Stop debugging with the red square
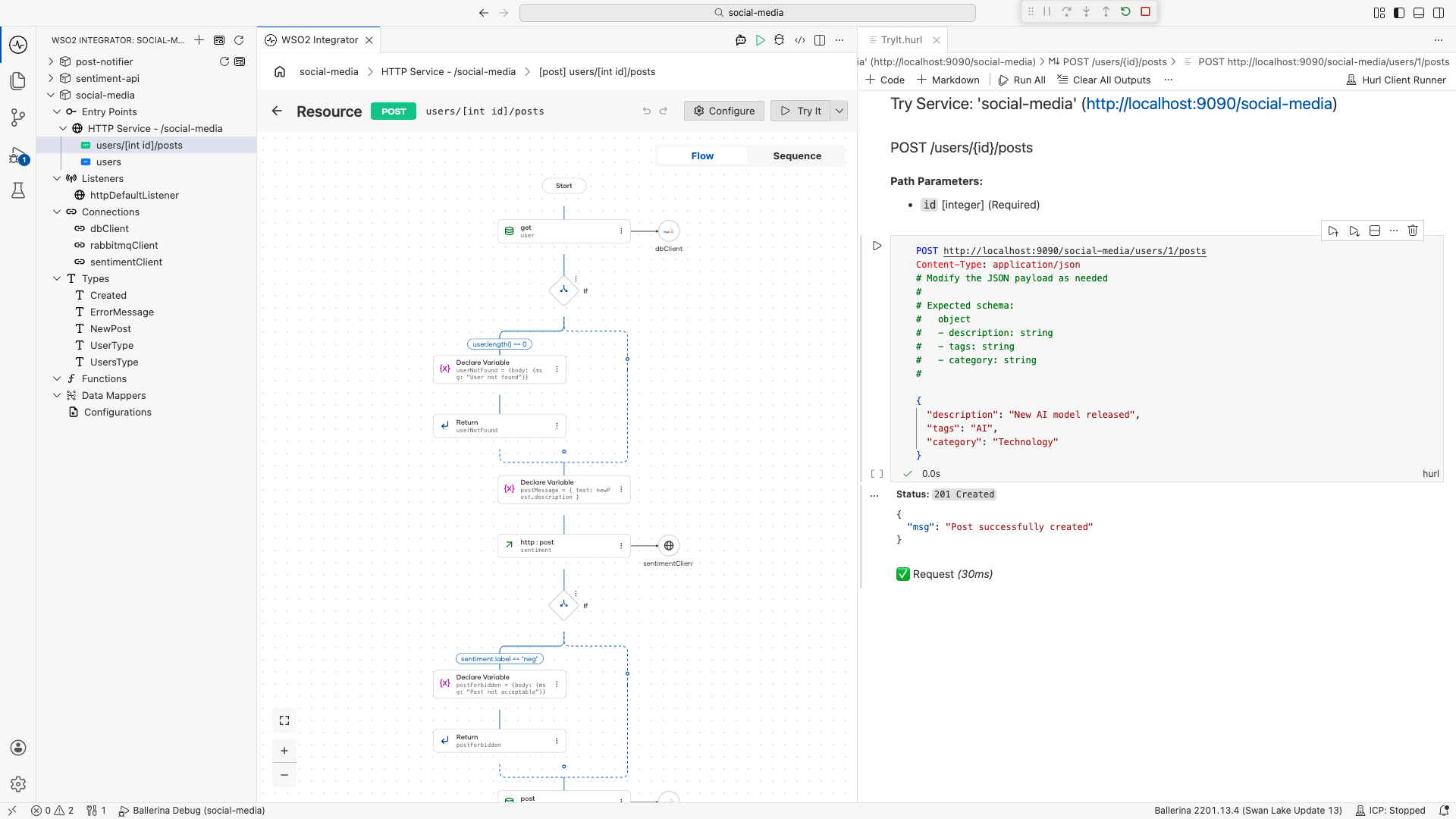Viewport: 1456px width, 819px height. (x=1145, y=11)
